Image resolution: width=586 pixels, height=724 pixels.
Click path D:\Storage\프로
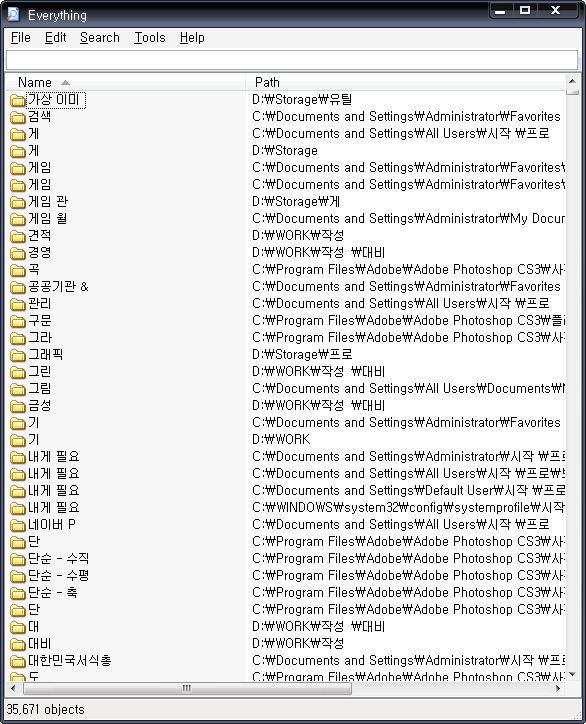point(302,355)
